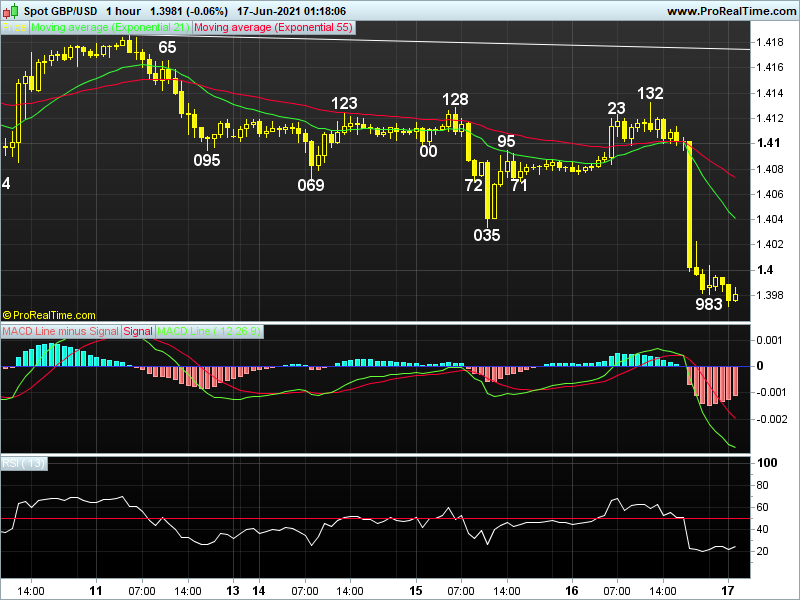The width and height of the screenshot is (800, 600).
Task: Select the Moving average (Exponential 21) legend
Action: 110,28
